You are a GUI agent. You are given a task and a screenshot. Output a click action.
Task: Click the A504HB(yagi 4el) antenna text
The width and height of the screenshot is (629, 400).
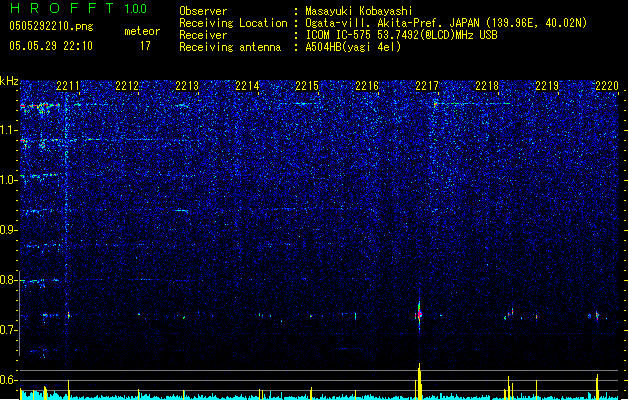[353, 47]
